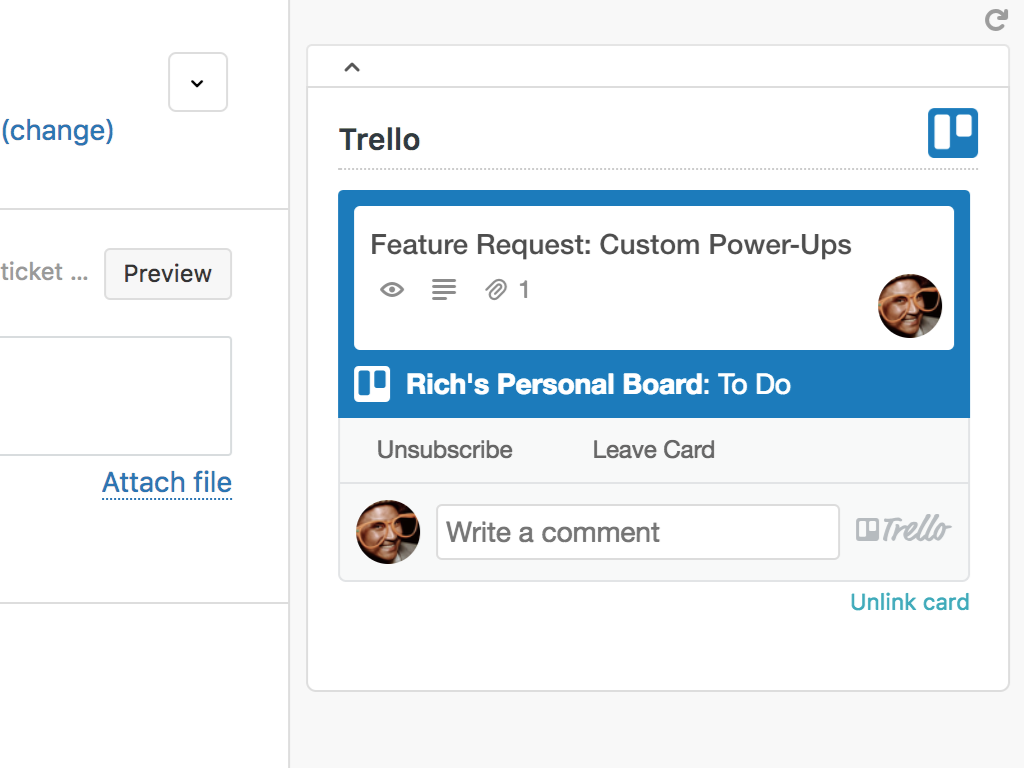
Task: Click the Unlink card link
Action: [909, 602]
